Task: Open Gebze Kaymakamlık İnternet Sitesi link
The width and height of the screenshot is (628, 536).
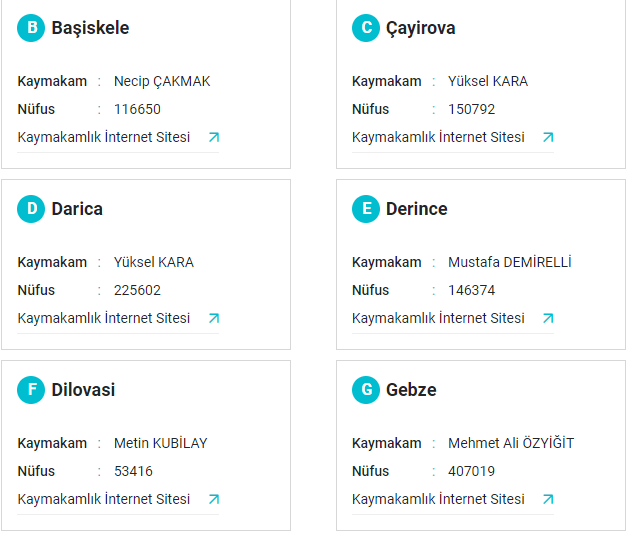Action: click(x=438, y=500)
